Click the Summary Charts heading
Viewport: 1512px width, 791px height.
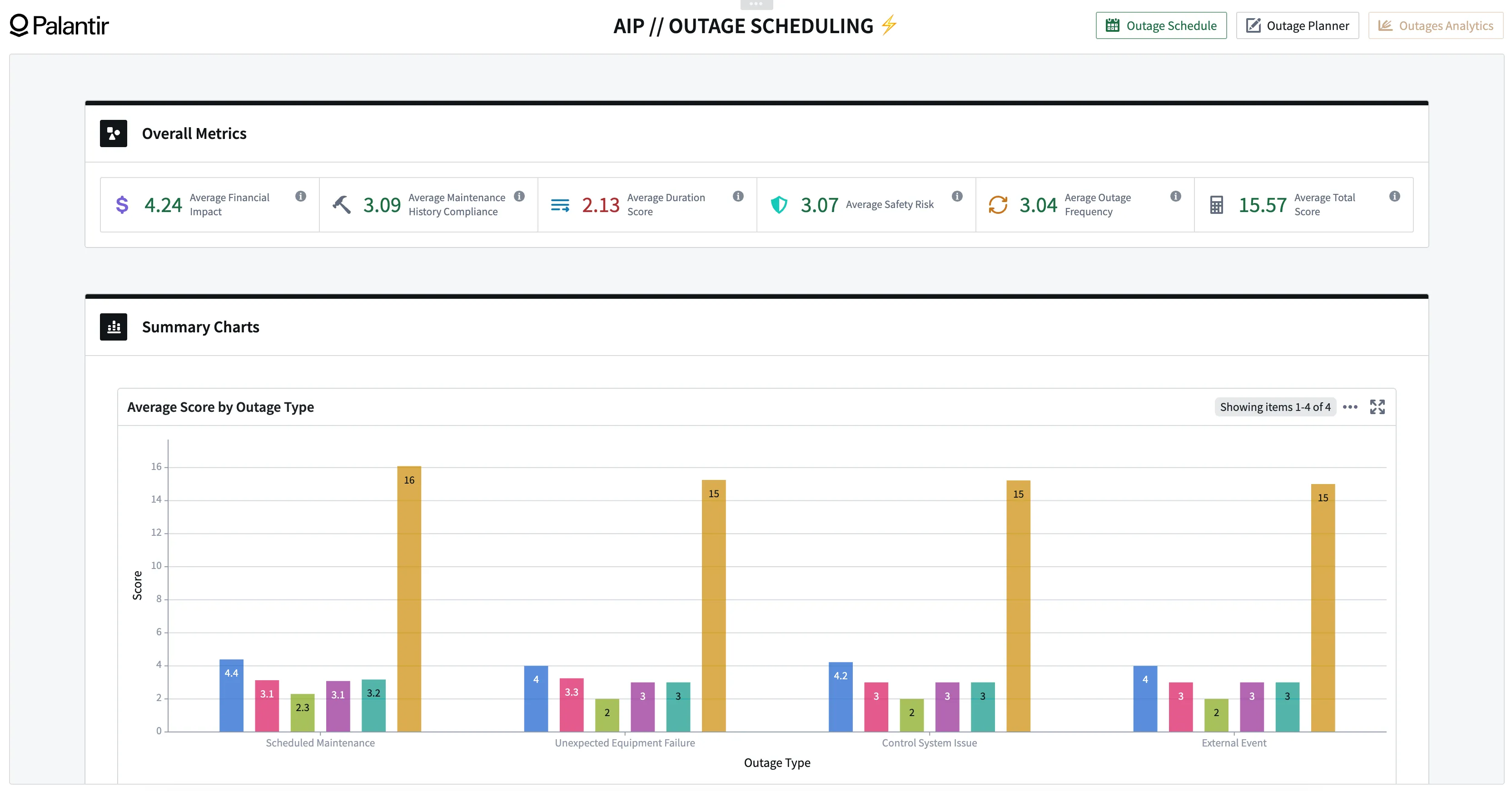pos(200,327)
